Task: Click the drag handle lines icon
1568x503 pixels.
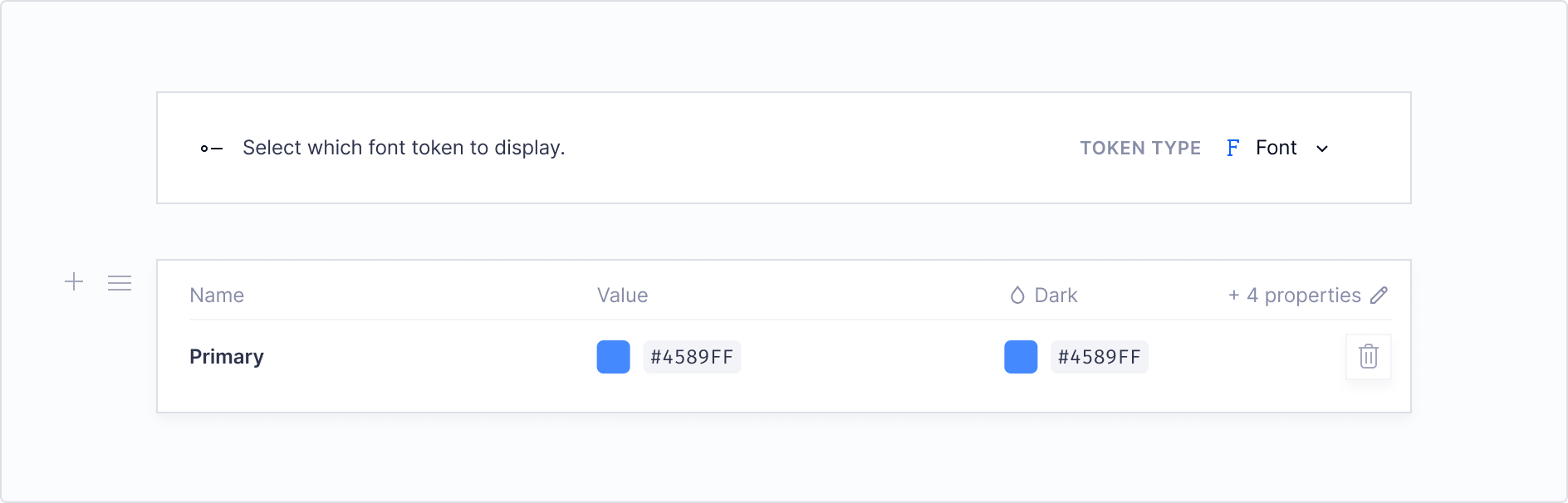Action: coord(120,283)
